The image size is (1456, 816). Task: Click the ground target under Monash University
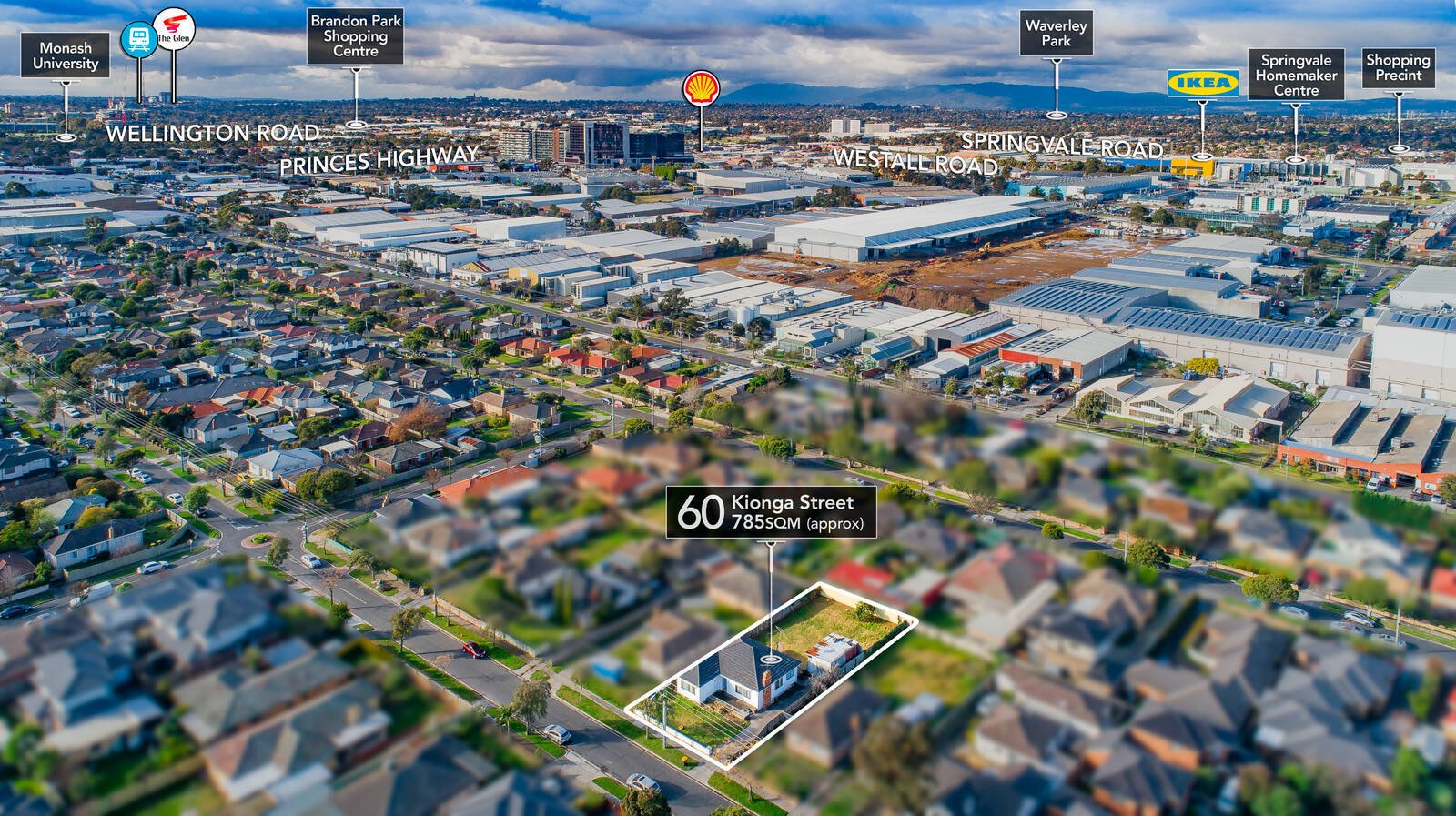66,137
